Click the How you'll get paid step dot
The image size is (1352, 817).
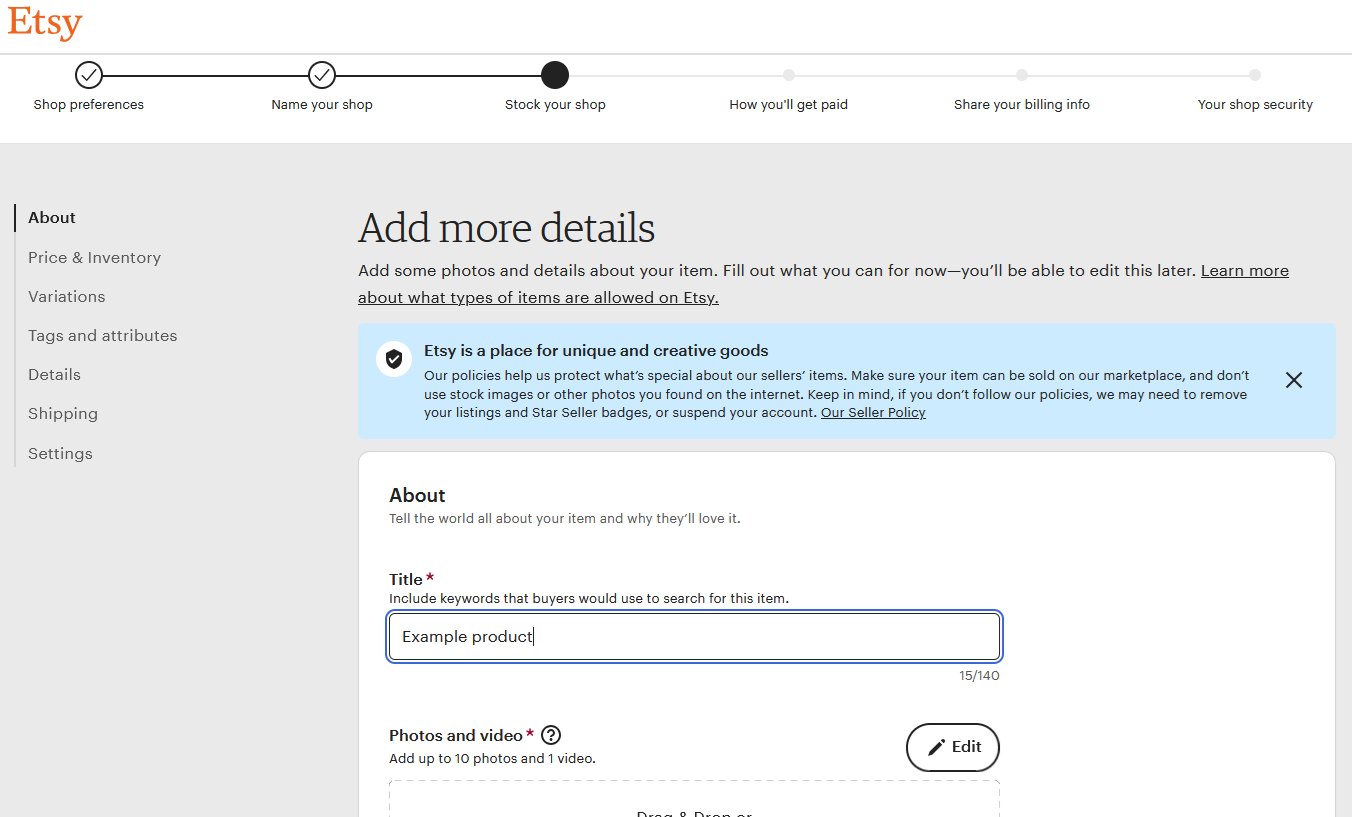[789, 75]
